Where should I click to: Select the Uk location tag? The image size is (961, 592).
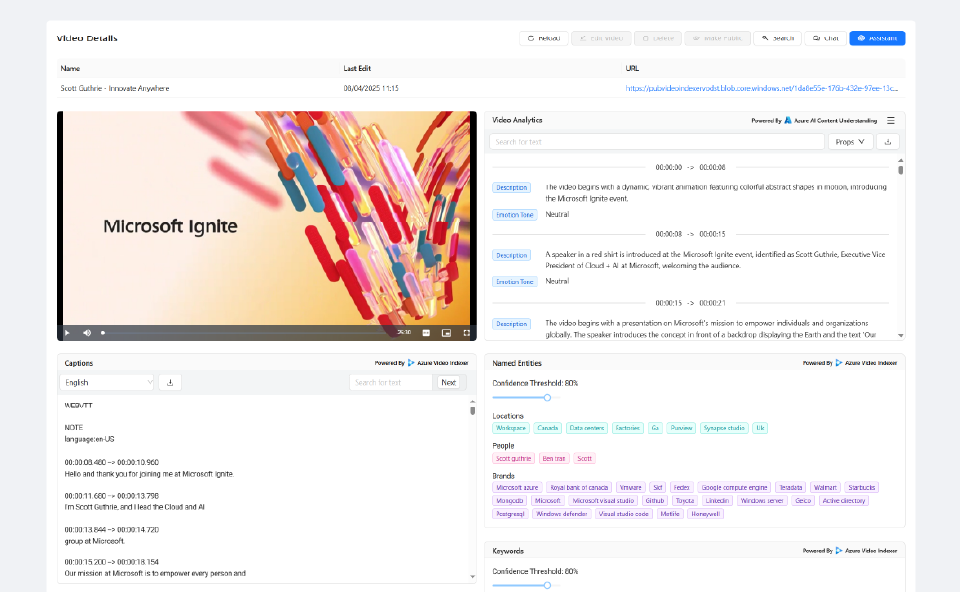point(760,428)
